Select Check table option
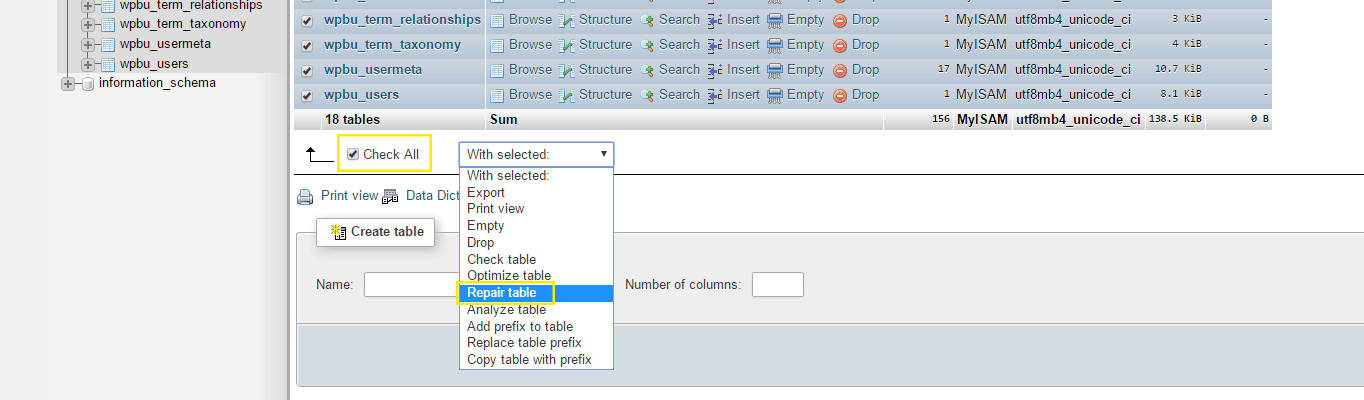 tap(536, 260)
